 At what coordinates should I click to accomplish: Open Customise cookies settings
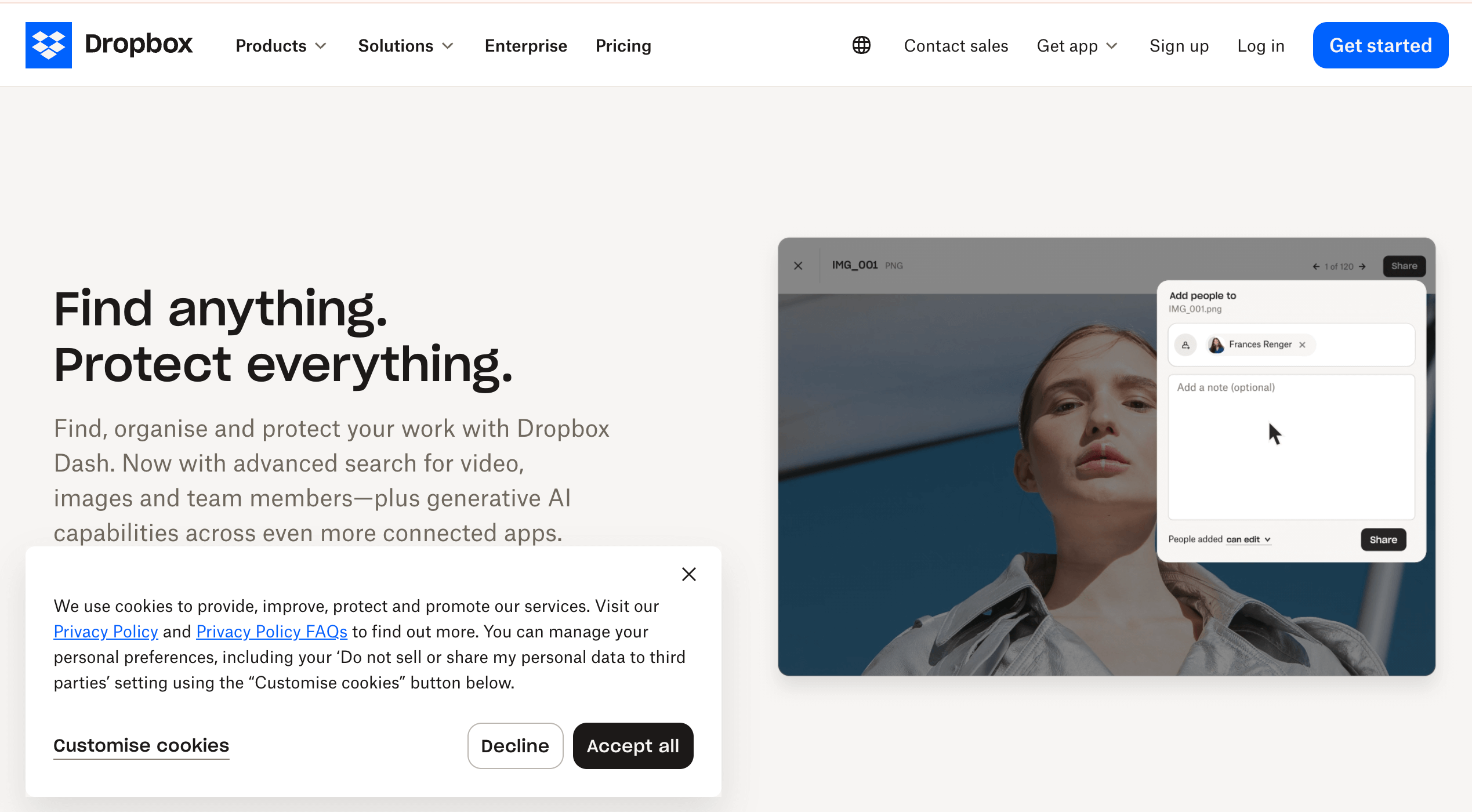click(142, 745)
